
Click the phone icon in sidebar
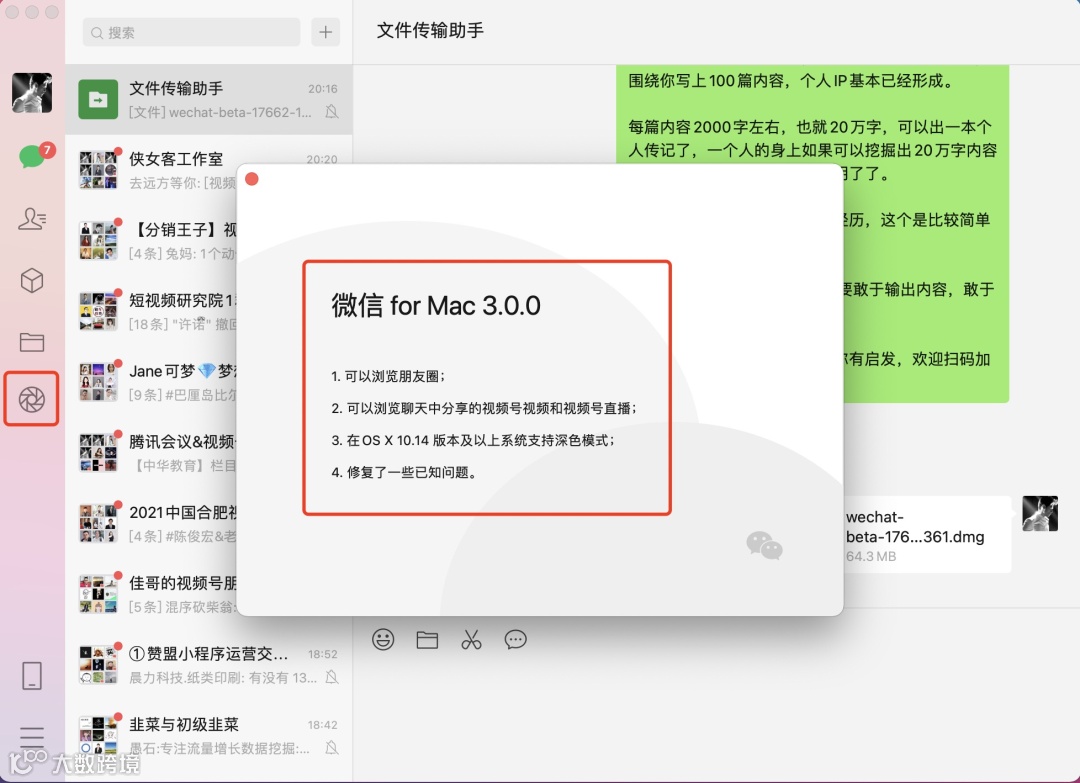click(x=32, y=676)
